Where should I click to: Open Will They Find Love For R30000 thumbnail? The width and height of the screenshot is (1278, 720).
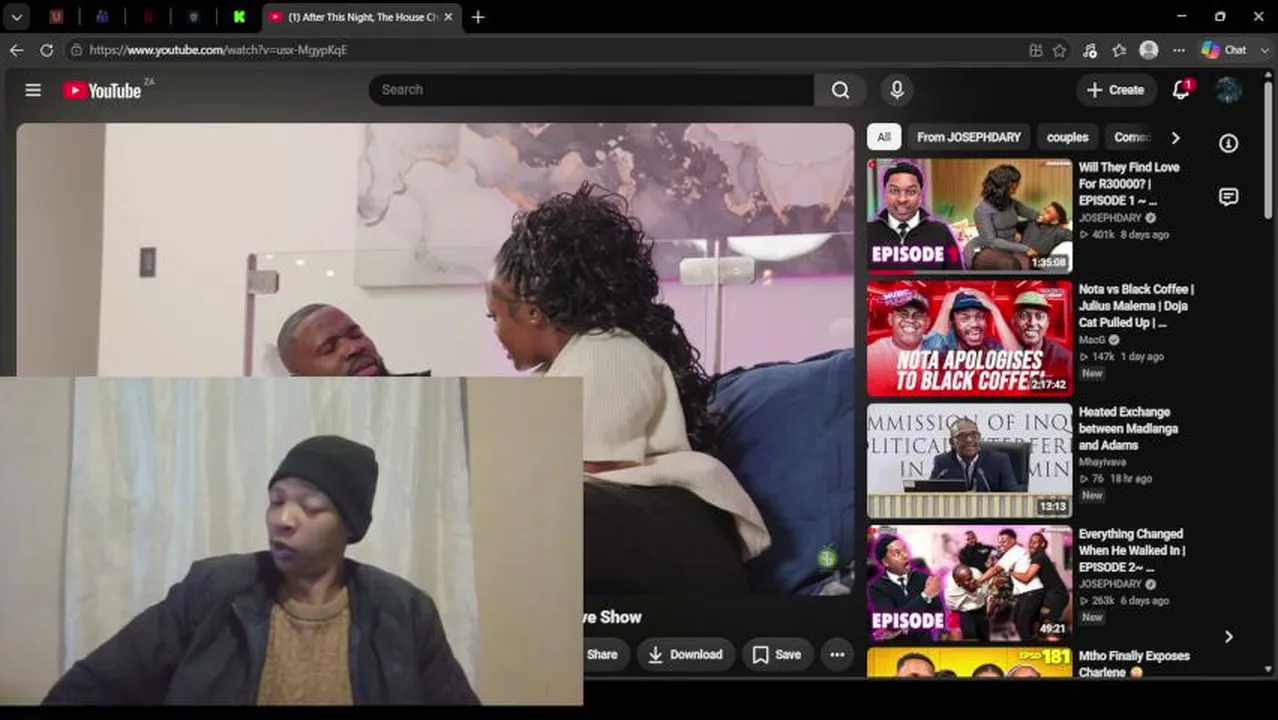969,215
